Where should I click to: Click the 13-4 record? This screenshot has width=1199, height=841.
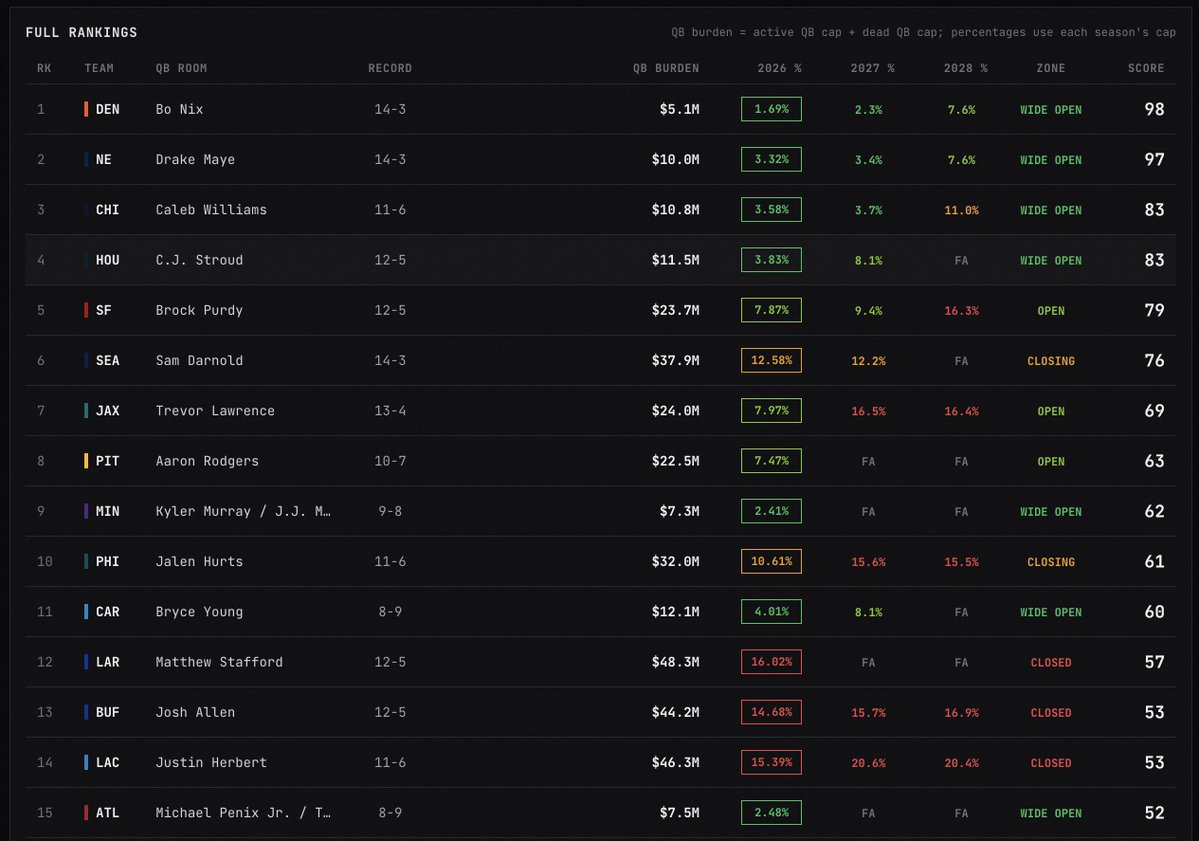pyautogui.click(x=390, y=411)
